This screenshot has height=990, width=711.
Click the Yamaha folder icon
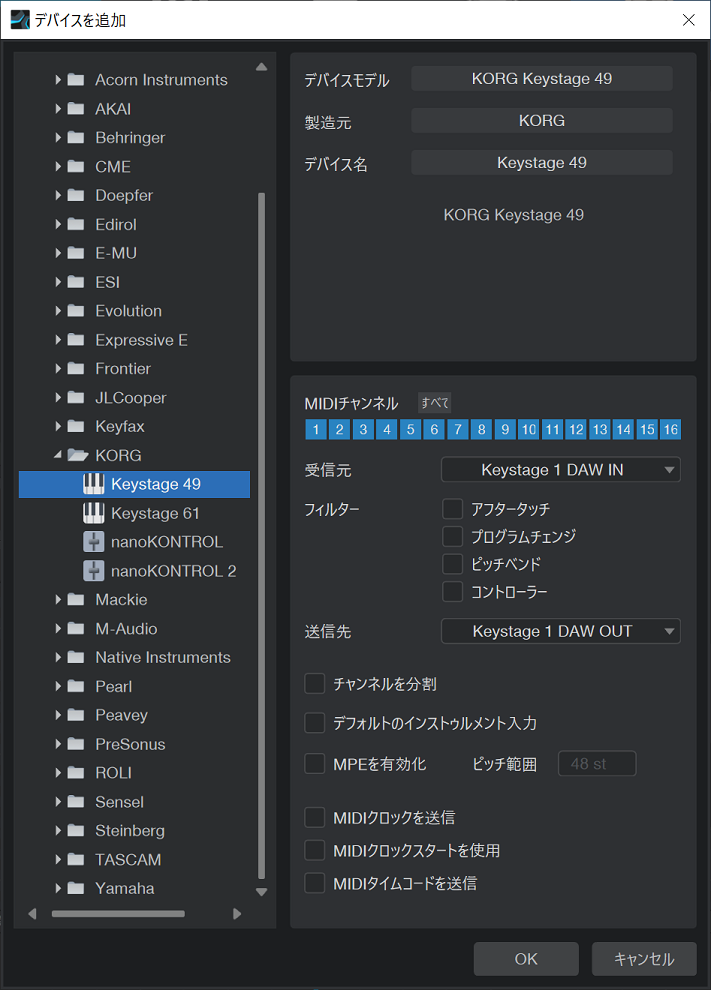pyautogui.click(x=76, y=888)
